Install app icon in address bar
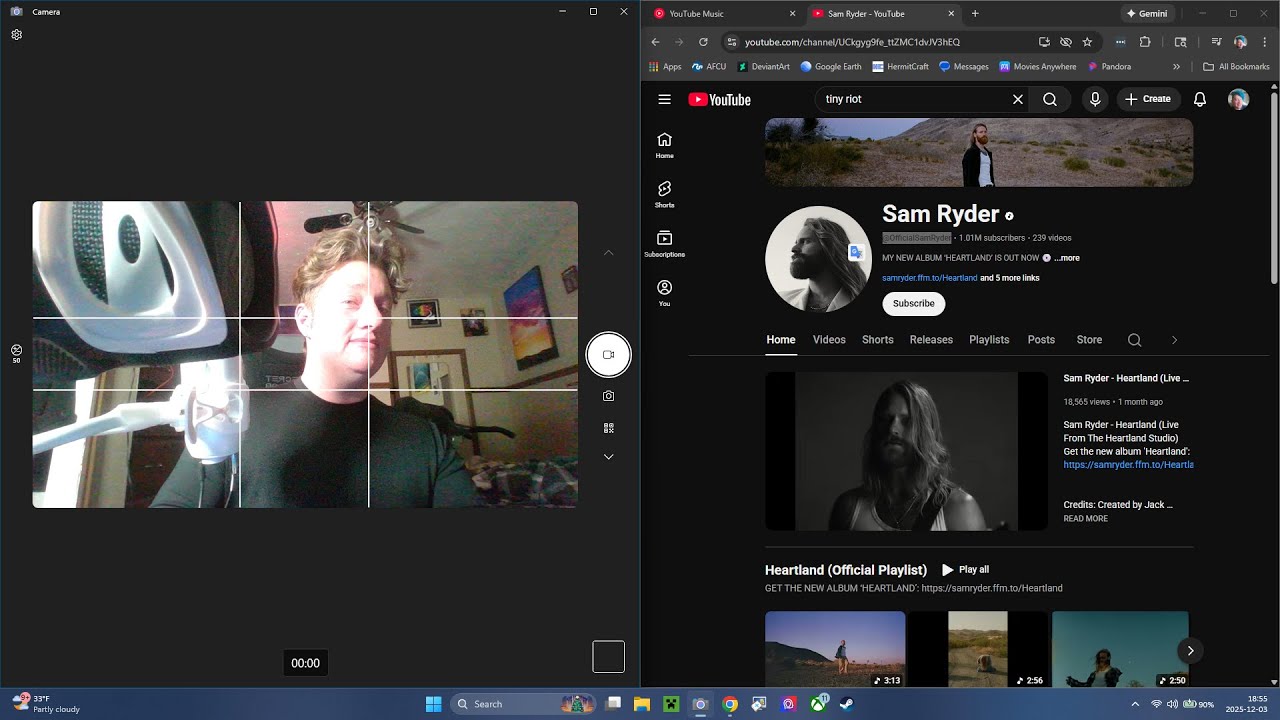The image size is (1280, 720). (x=1044, y=42)
